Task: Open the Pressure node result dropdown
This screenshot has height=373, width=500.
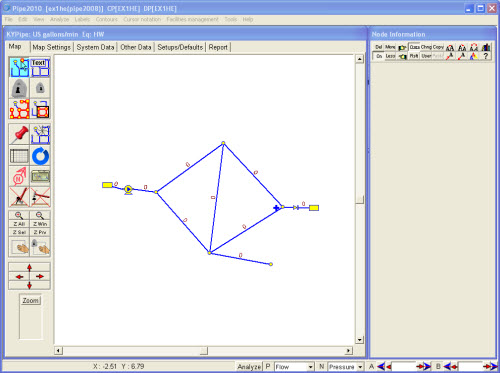Action: (x=360, y=367)
